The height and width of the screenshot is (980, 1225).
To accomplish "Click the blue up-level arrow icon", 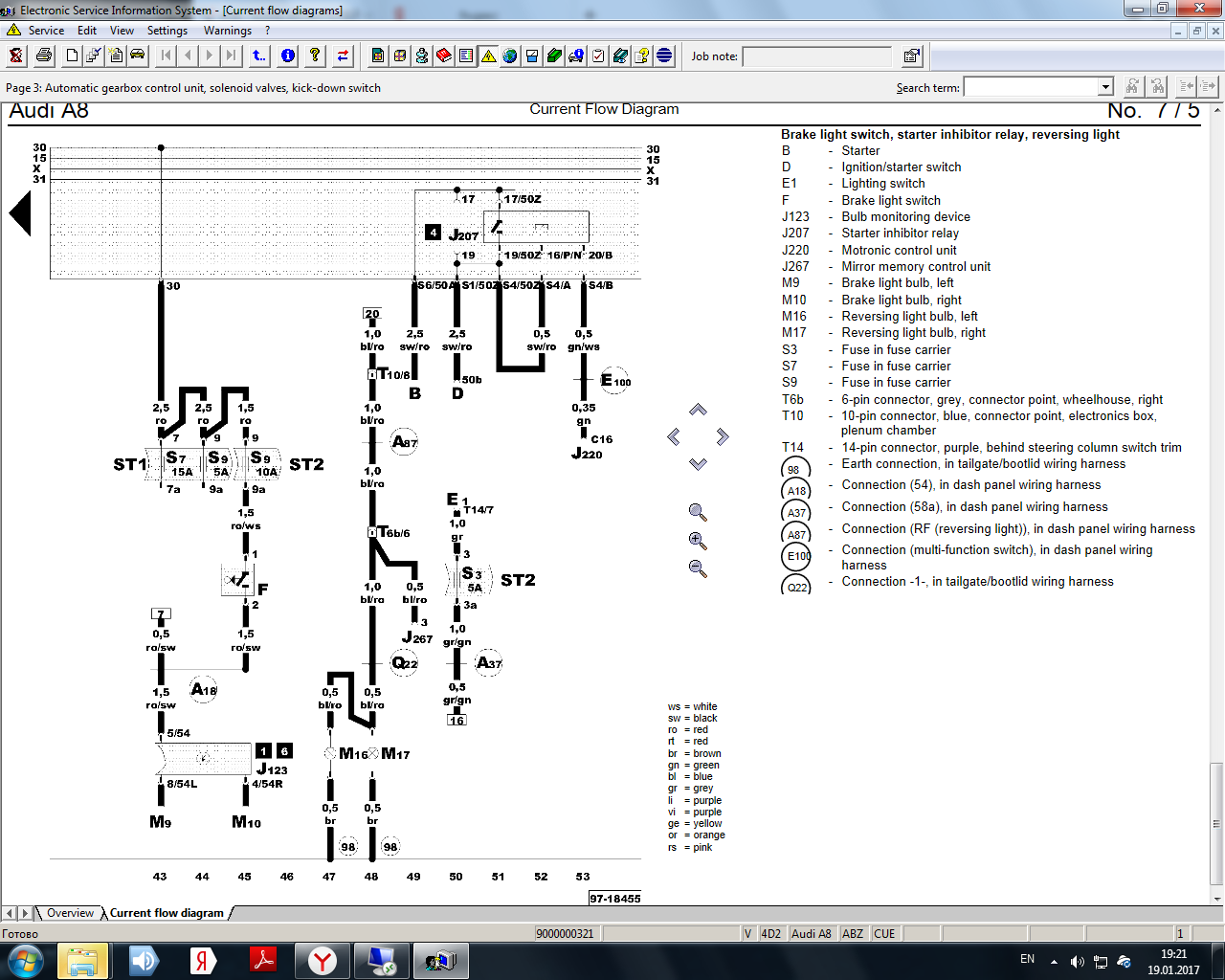I will coord(259,56).
